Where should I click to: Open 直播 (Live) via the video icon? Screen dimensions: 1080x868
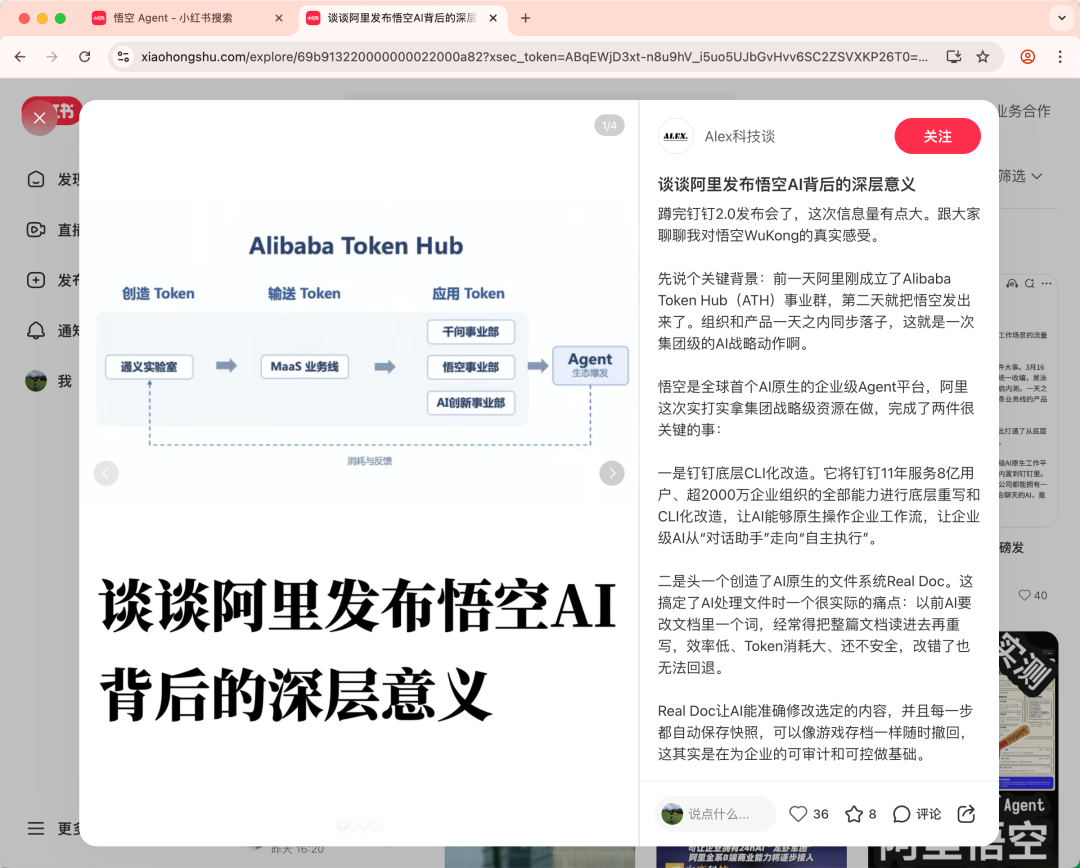click(x=36, y=230)
